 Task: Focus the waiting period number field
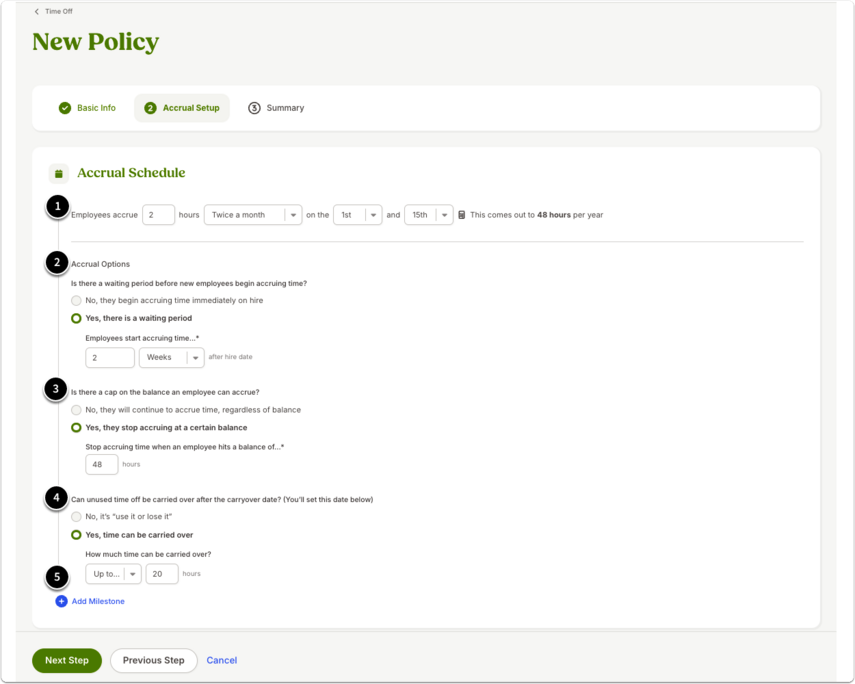coord(110,357)
